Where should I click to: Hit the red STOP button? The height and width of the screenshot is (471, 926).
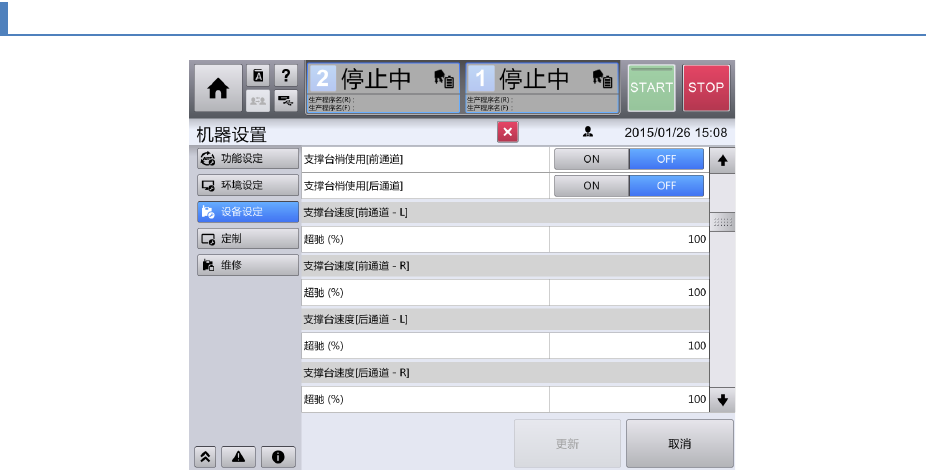point(706,88)
